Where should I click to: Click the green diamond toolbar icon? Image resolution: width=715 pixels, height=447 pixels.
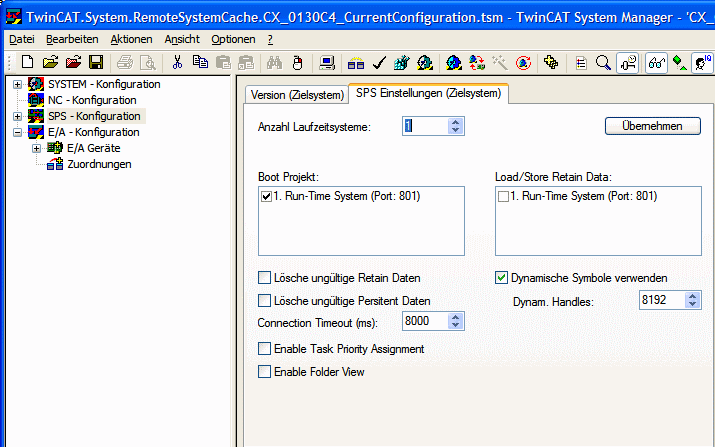click(679, 62)
